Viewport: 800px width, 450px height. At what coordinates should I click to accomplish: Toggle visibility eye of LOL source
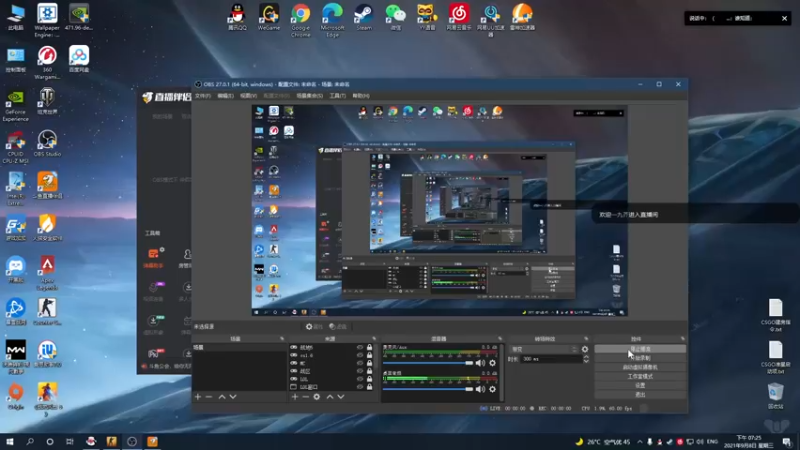pos(360,379)
